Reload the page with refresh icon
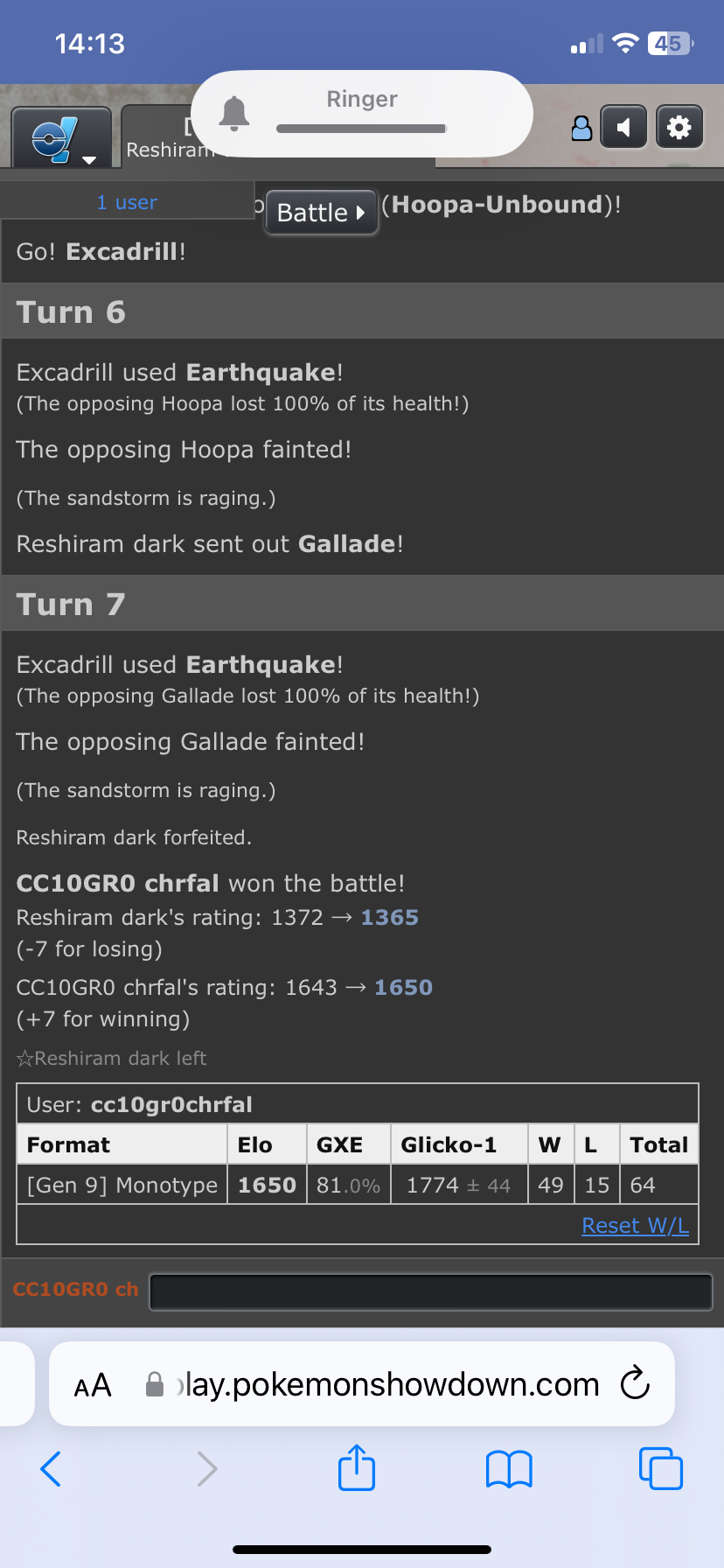Image resolution: width=724 pixels, height=1568 pixels. point(635,1383)
